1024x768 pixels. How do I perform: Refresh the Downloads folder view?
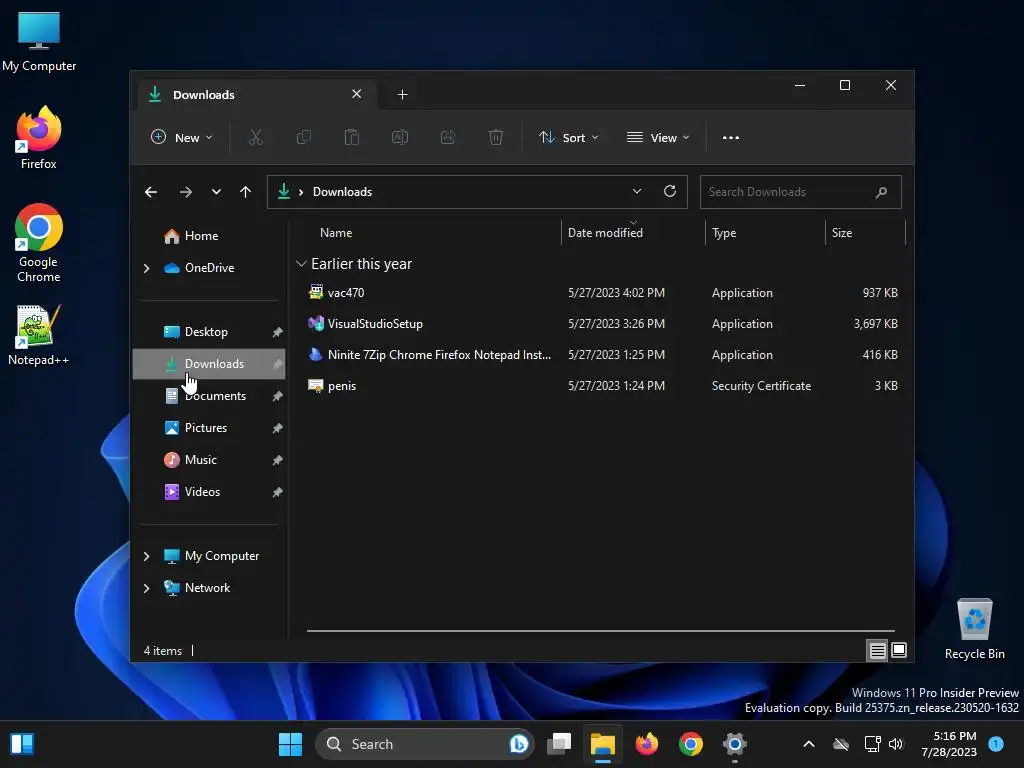[x=669, y=191]
